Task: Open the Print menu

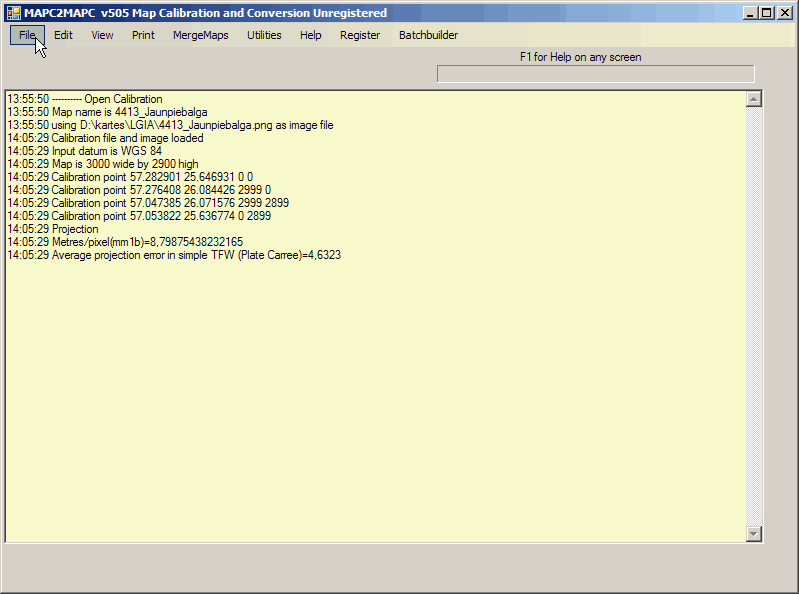Action: [143, 35]
